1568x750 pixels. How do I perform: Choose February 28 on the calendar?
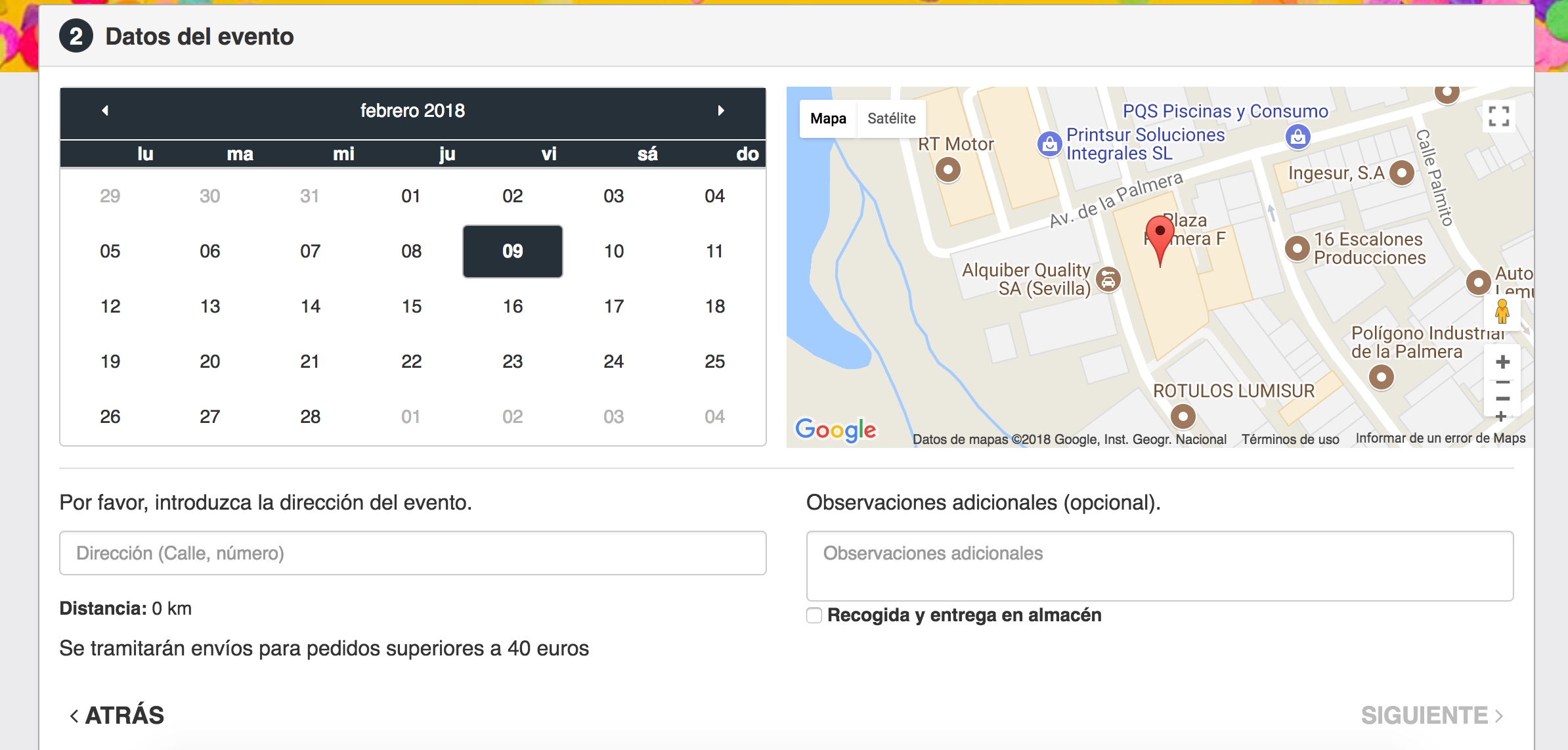pos(310,416)
